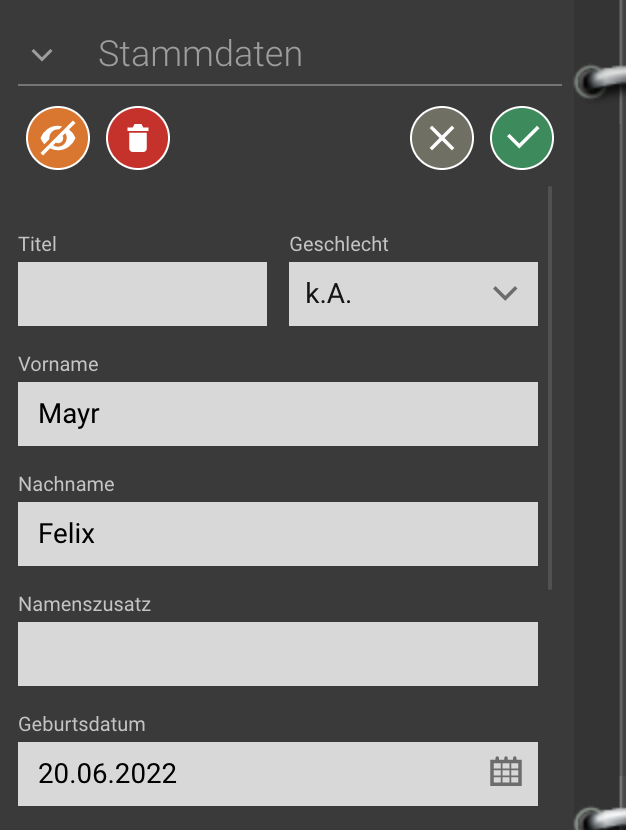Collapse the Stammdaten section via the chevron
This screenshot has height=830, width=626.
41,55
